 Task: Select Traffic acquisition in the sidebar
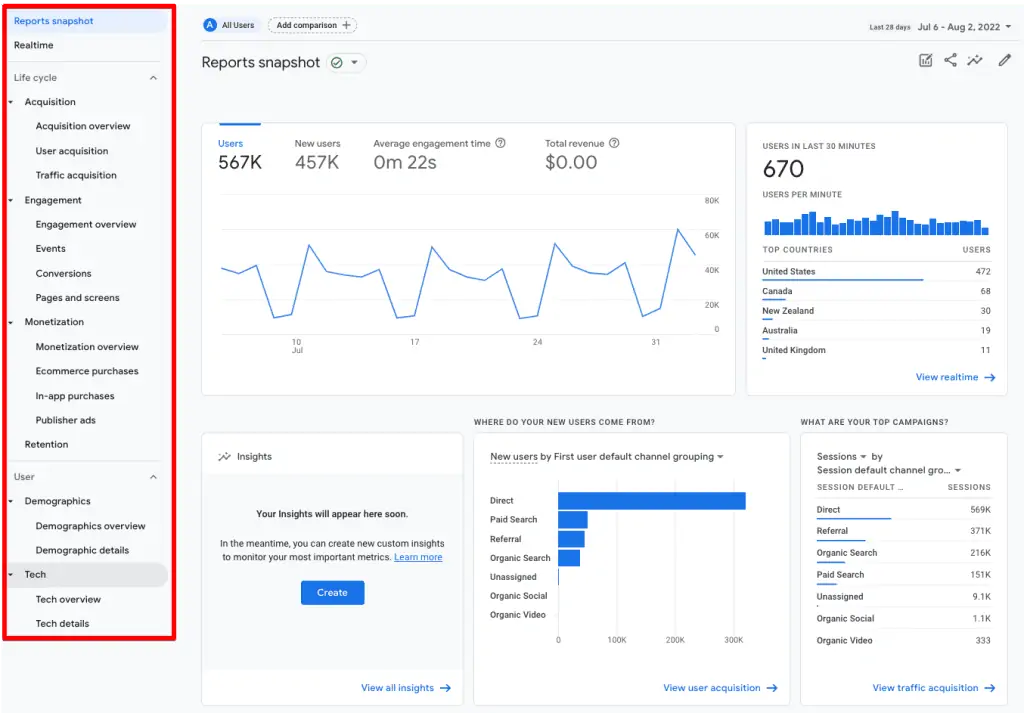click(x=76, y=176)
